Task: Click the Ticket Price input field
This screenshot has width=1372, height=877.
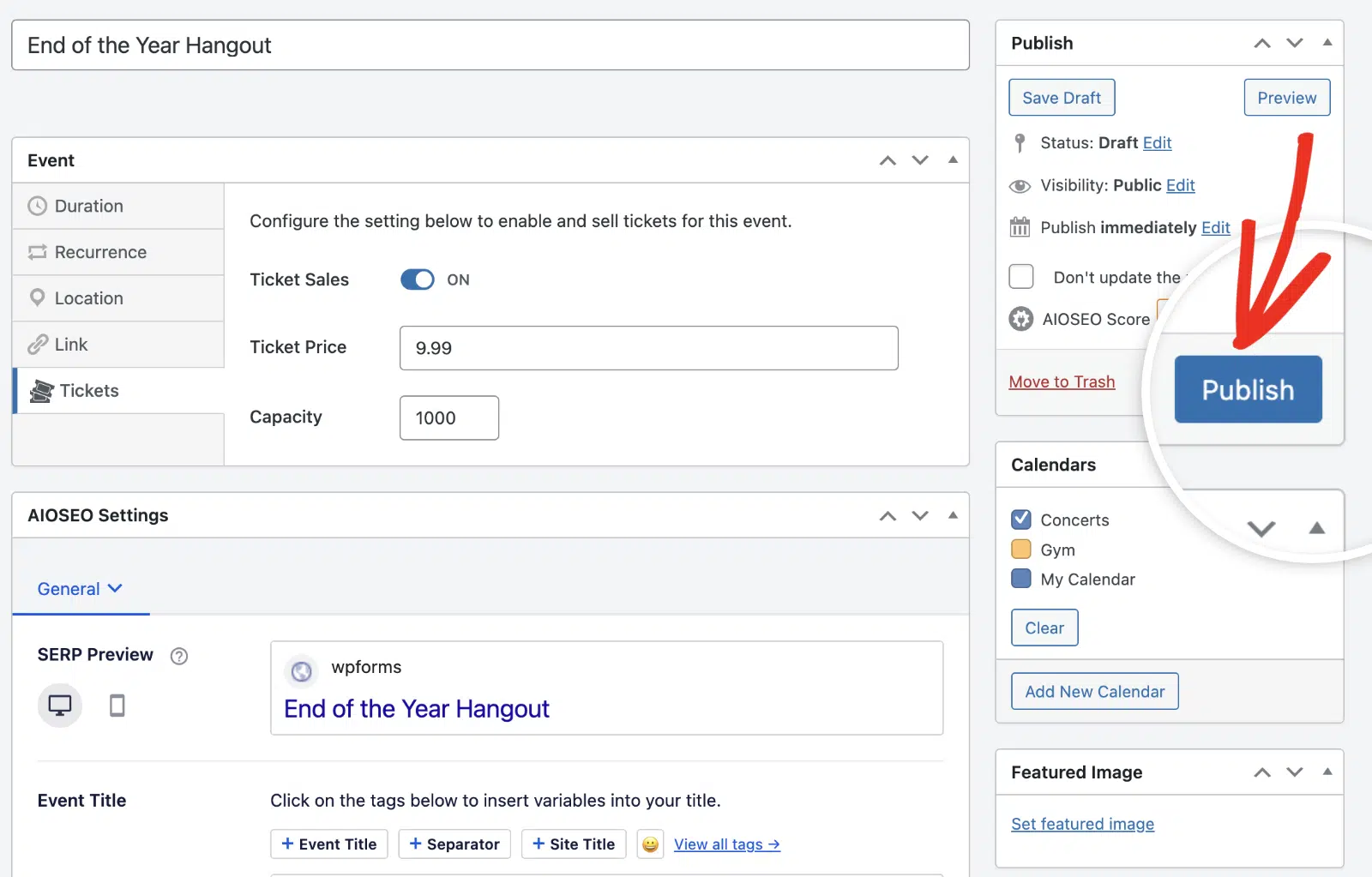Action: point(649,348)
